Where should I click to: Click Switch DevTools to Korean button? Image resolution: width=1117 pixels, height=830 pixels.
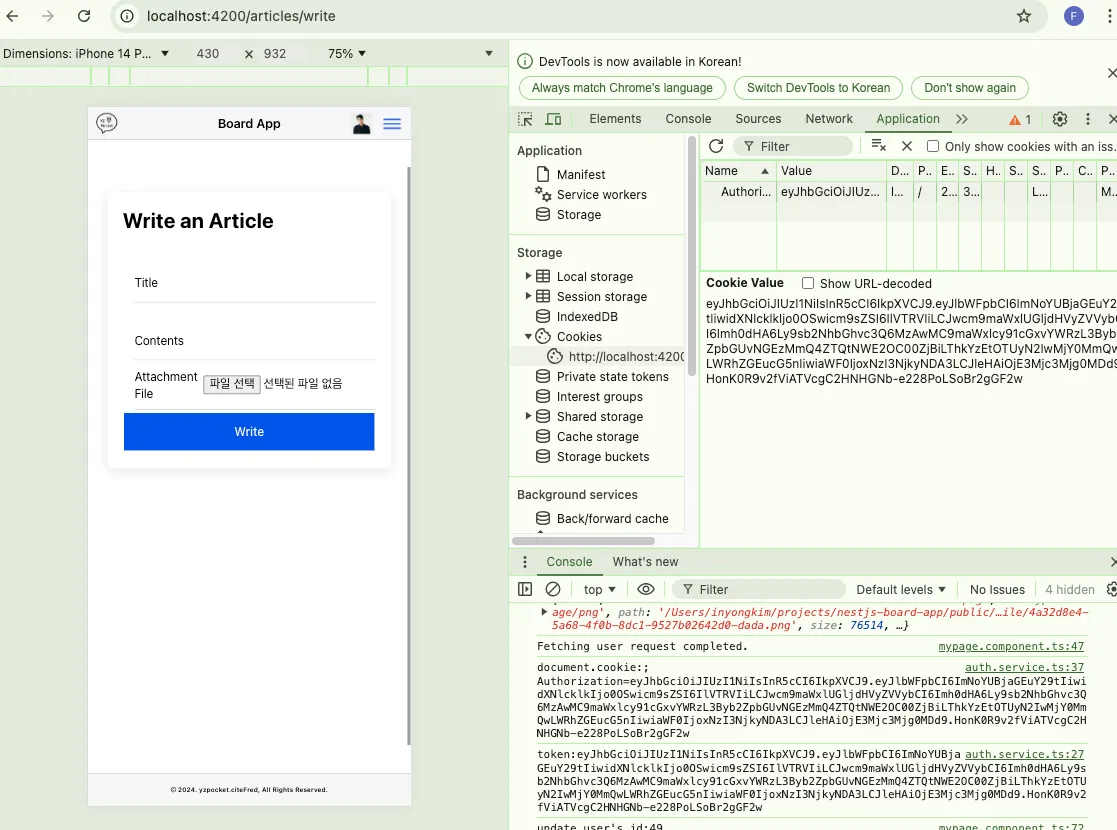[818, 88]
